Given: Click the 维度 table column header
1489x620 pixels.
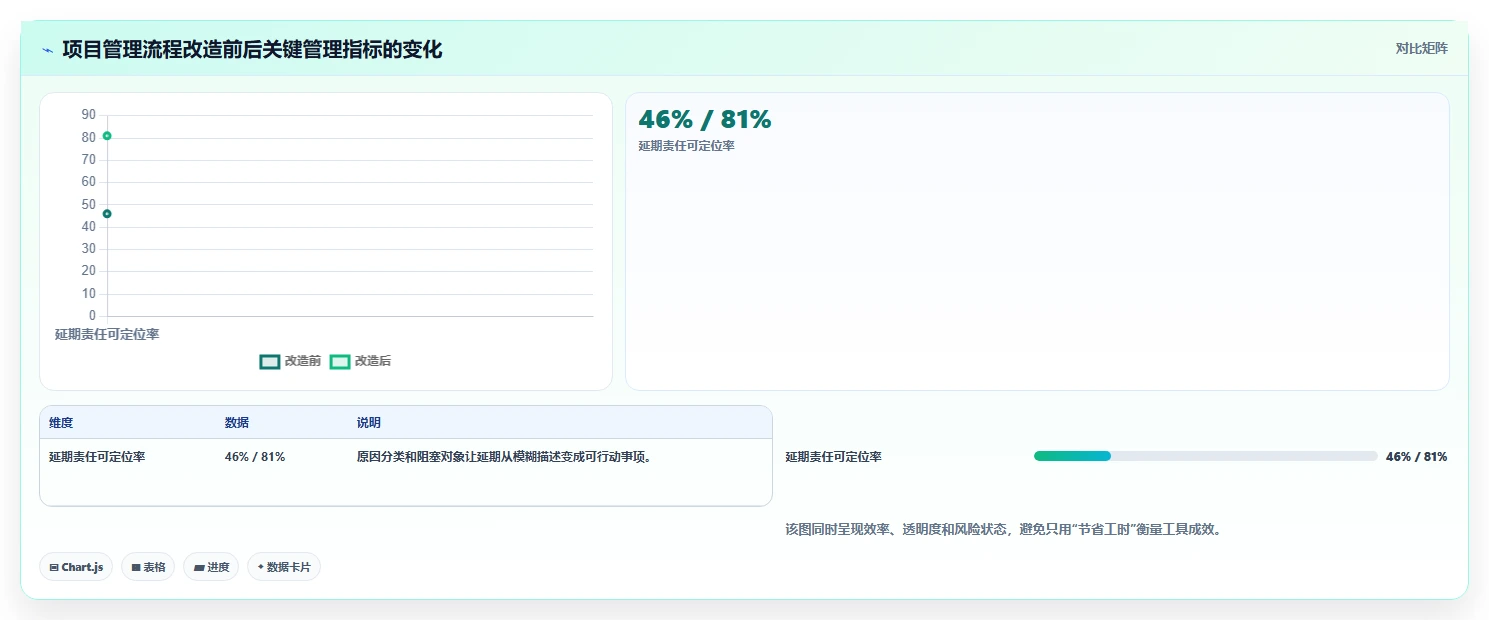Looking at the screenshot, I should point(61,423).
